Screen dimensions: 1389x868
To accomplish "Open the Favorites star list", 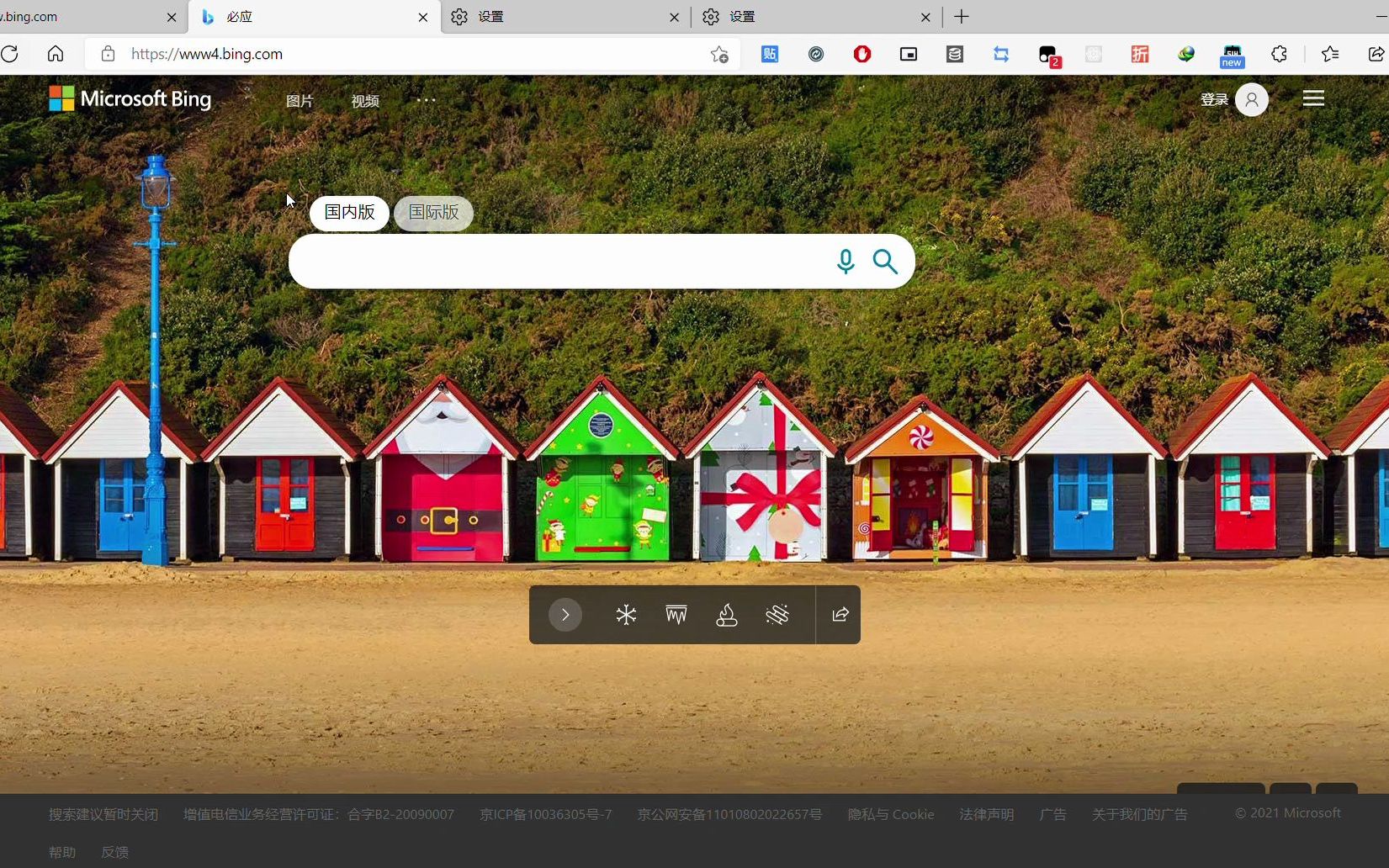I will tap(1330, 54).
